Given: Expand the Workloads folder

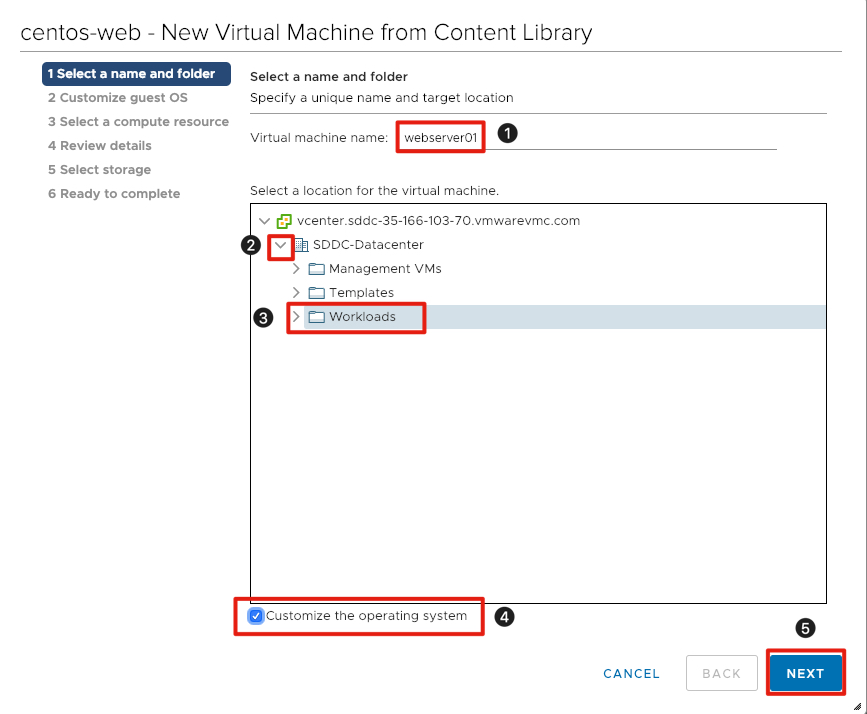Looking at the screenshot, I should click(x=296, y=317).
